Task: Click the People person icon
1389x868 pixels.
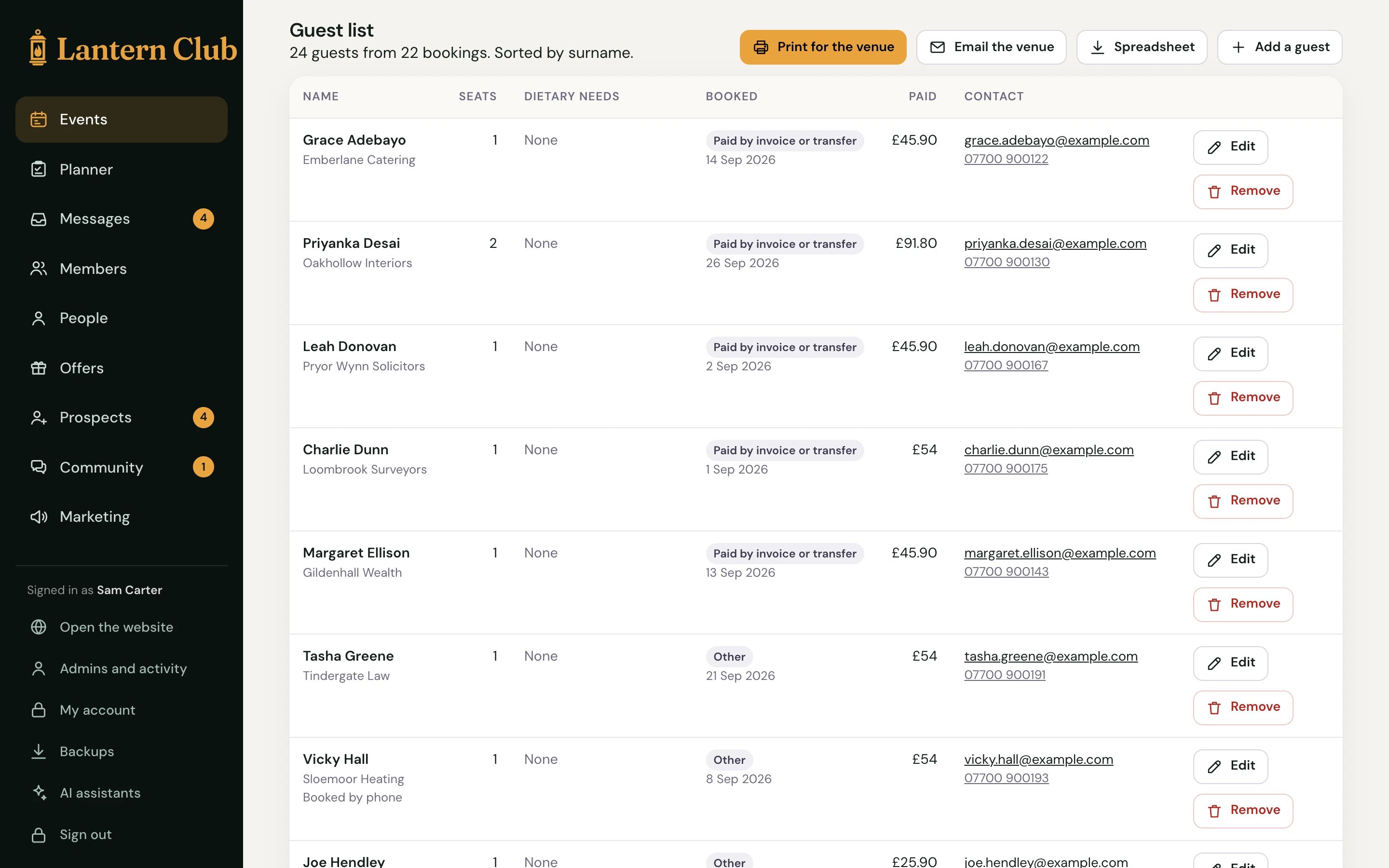Action: tap(39, 318)
